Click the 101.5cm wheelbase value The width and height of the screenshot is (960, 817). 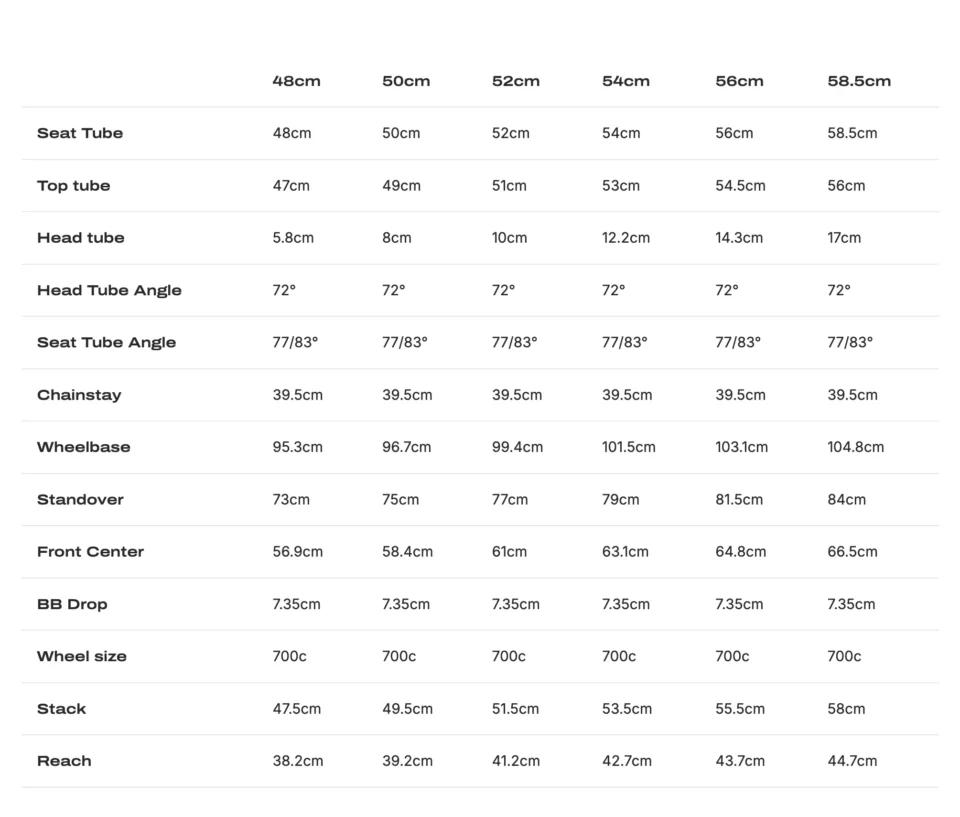click(x=628, y=447)
